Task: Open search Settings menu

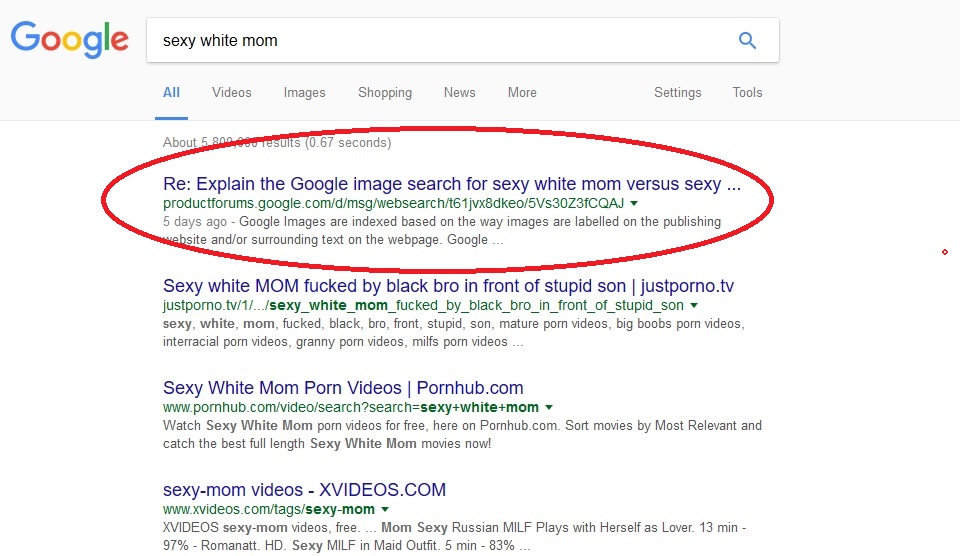Action: pos(677,92)
